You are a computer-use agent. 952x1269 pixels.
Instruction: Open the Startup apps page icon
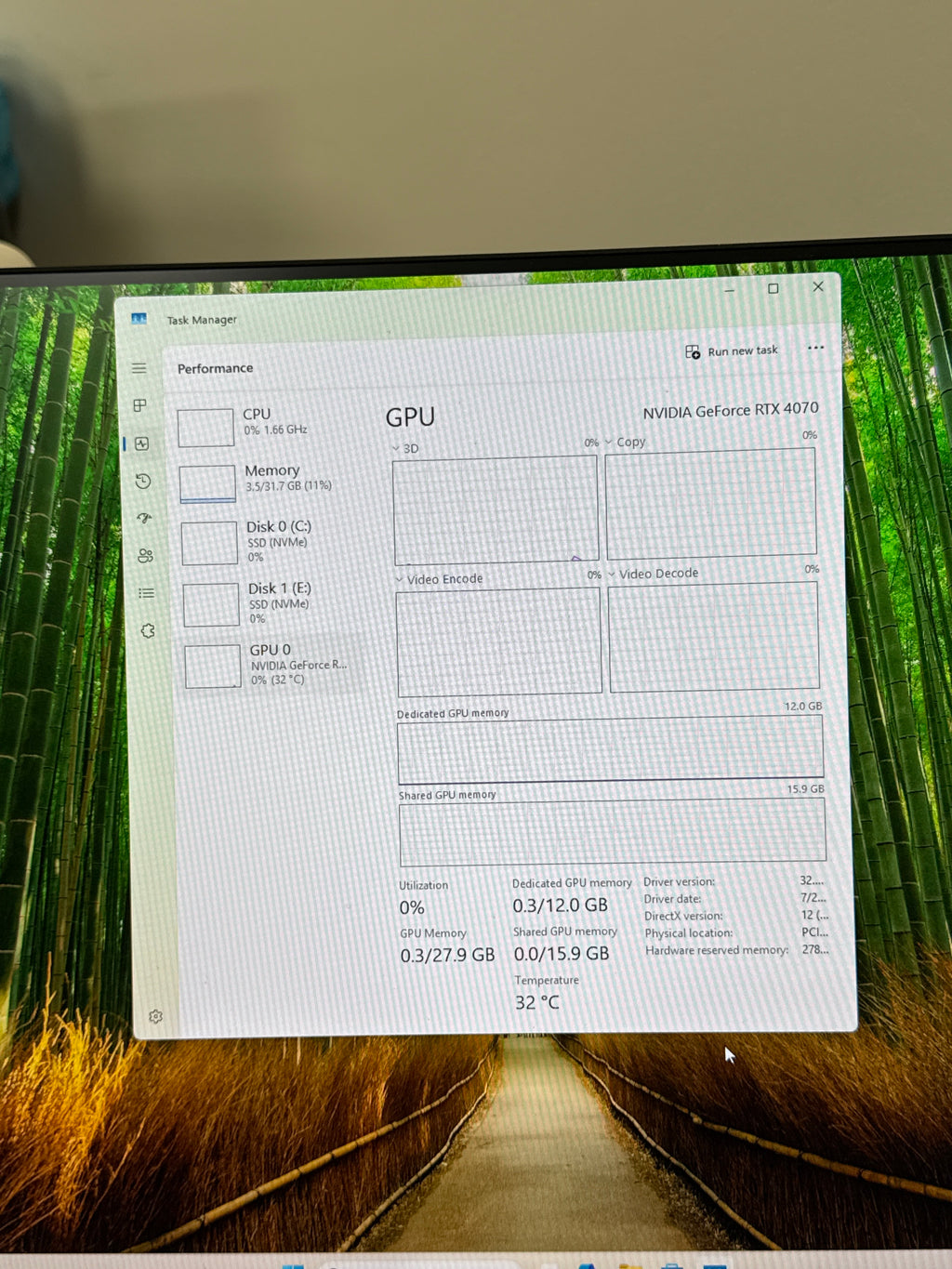[x=144, y=518]
